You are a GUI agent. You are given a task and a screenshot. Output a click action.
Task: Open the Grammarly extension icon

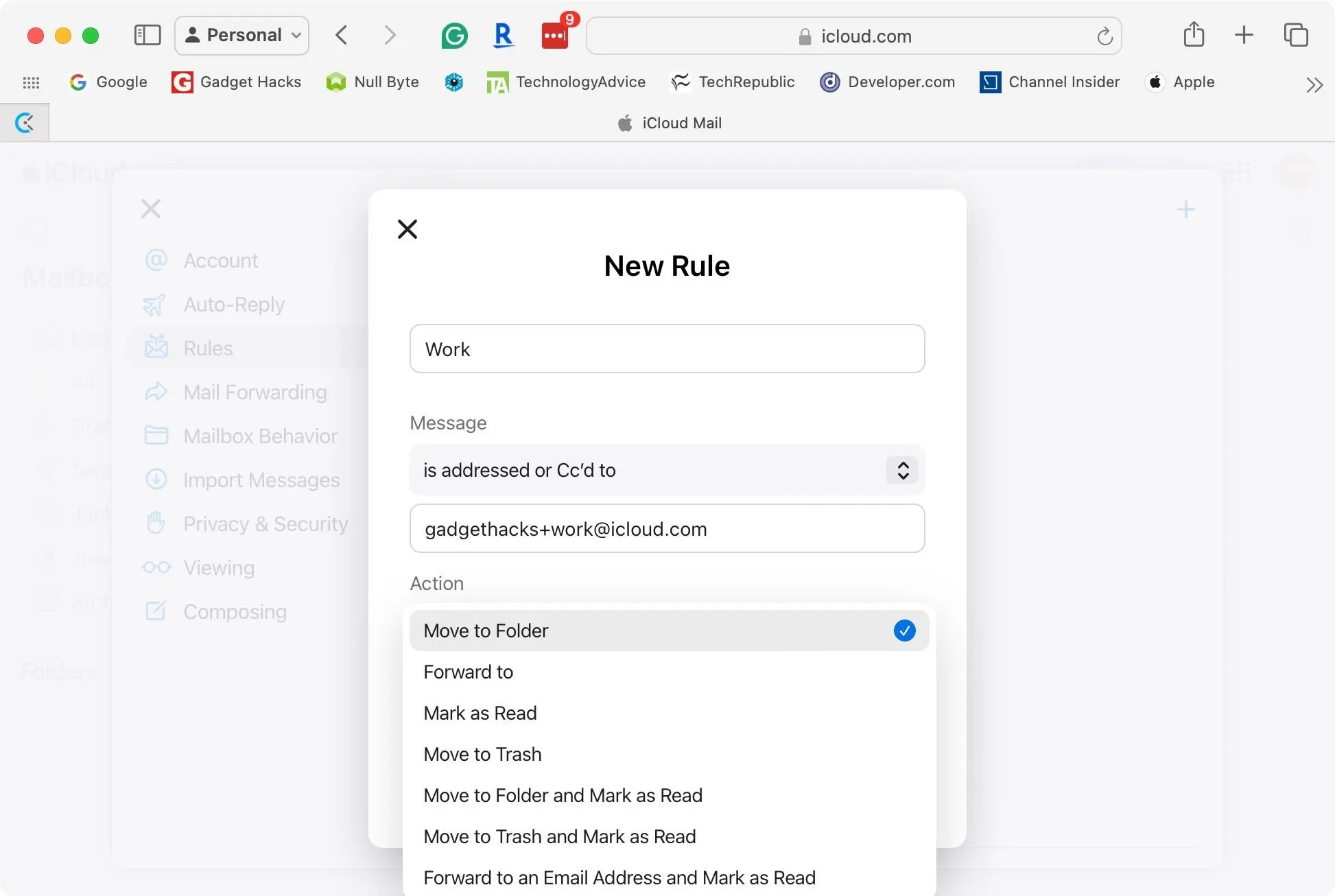coord(454,35)
